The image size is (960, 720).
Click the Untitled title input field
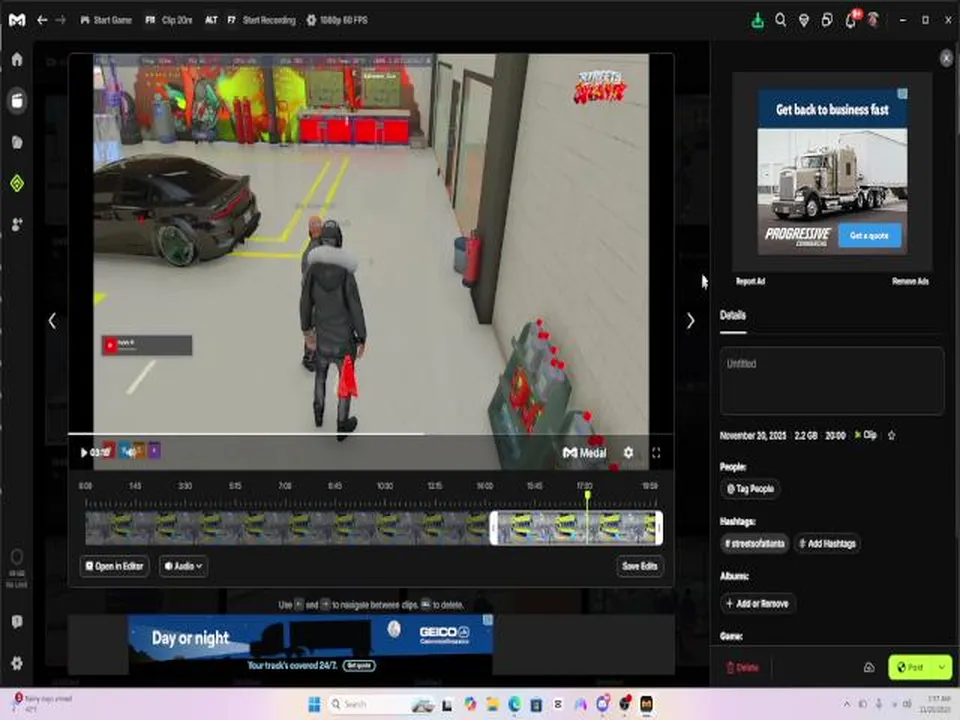[x=831, y=381]
